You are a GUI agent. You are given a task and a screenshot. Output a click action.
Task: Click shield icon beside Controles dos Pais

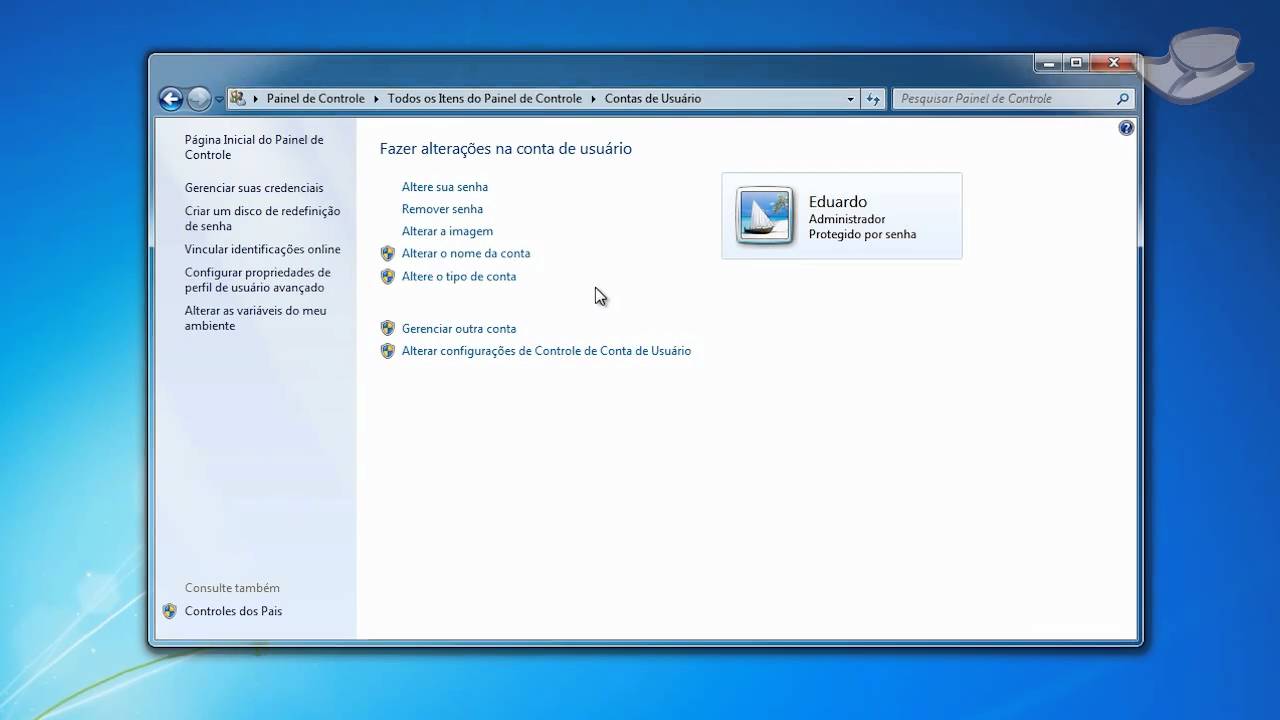pyautogui.click(x=170, y=611)
